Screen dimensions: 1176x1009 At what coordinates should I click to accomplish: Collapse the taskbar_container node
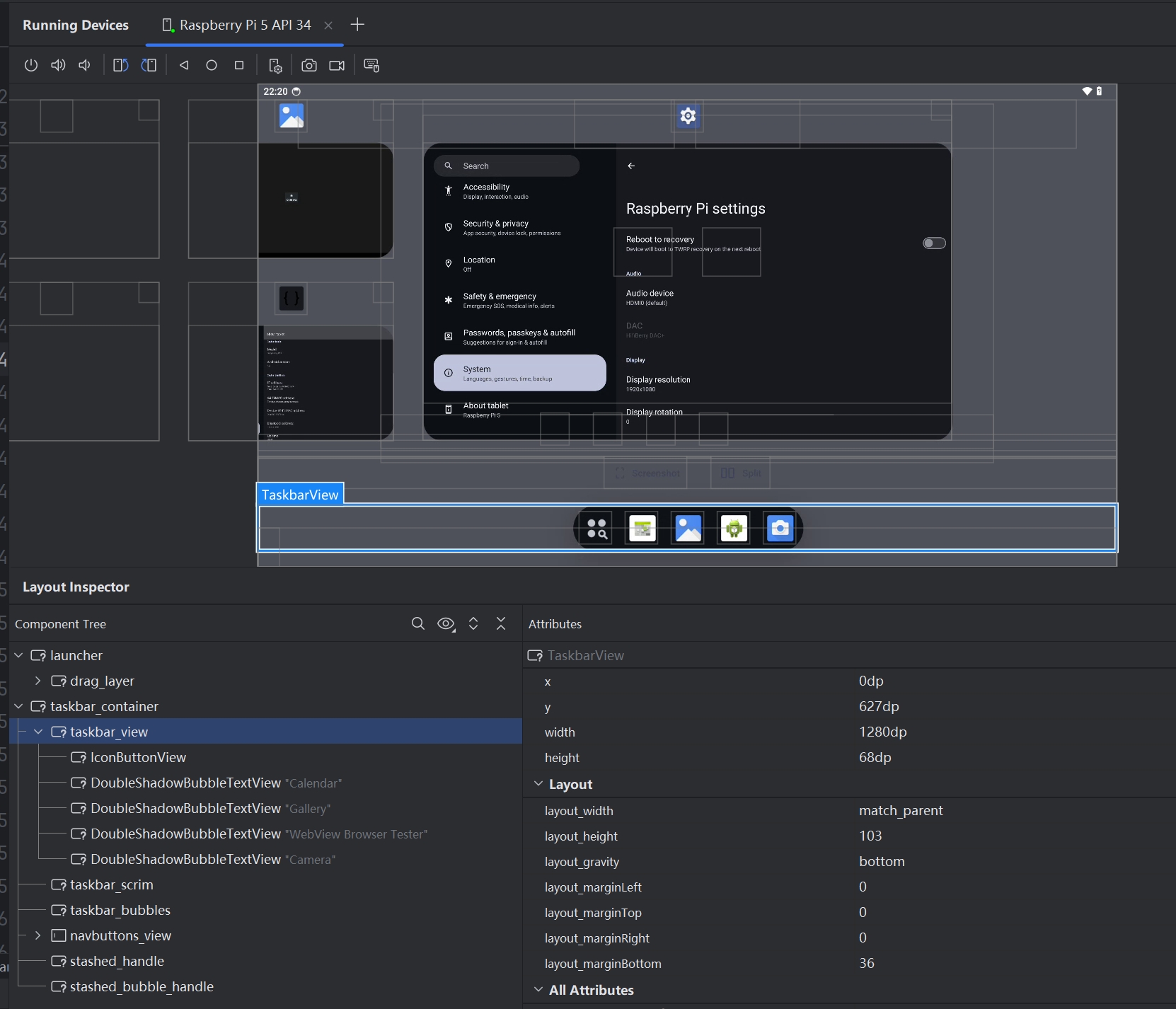(x=18, y=706)
